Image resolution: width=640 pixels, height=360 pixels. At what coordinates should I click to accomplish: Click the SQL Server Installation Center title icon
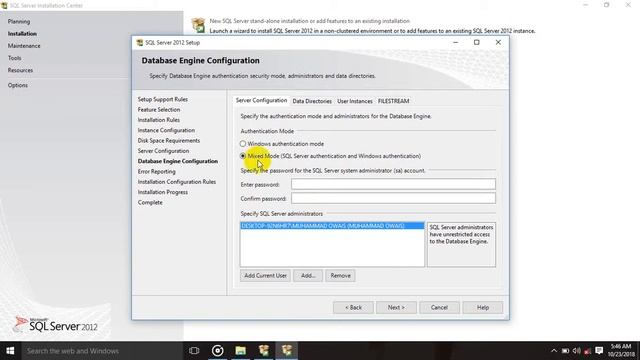pyautogui.click(x=4, y=5)
